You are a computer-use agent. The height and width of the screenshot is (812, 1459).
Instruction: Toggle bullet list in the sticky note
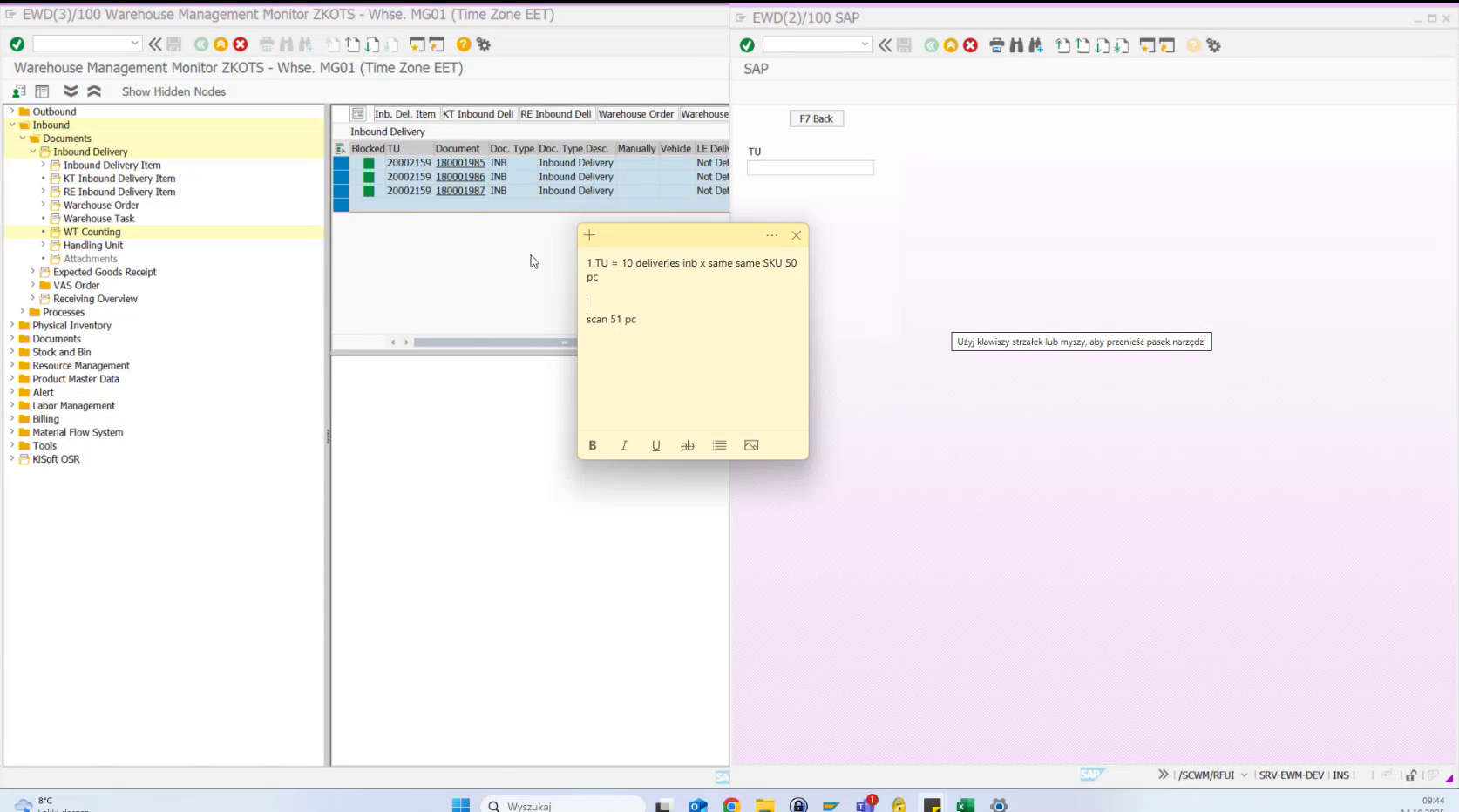719,445
